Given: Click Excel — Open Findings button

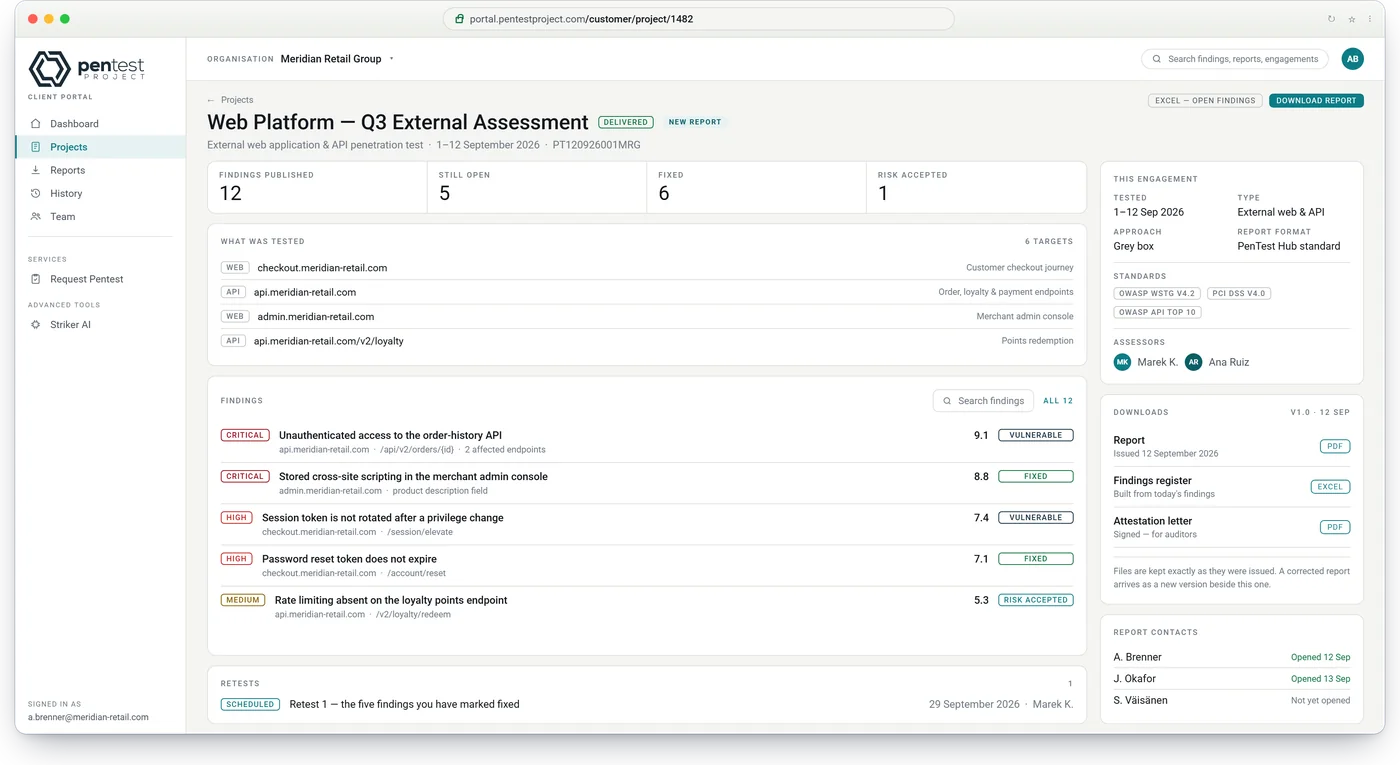Looking at the screenshot, I should pyautogui.click(x=1205, y=101).
